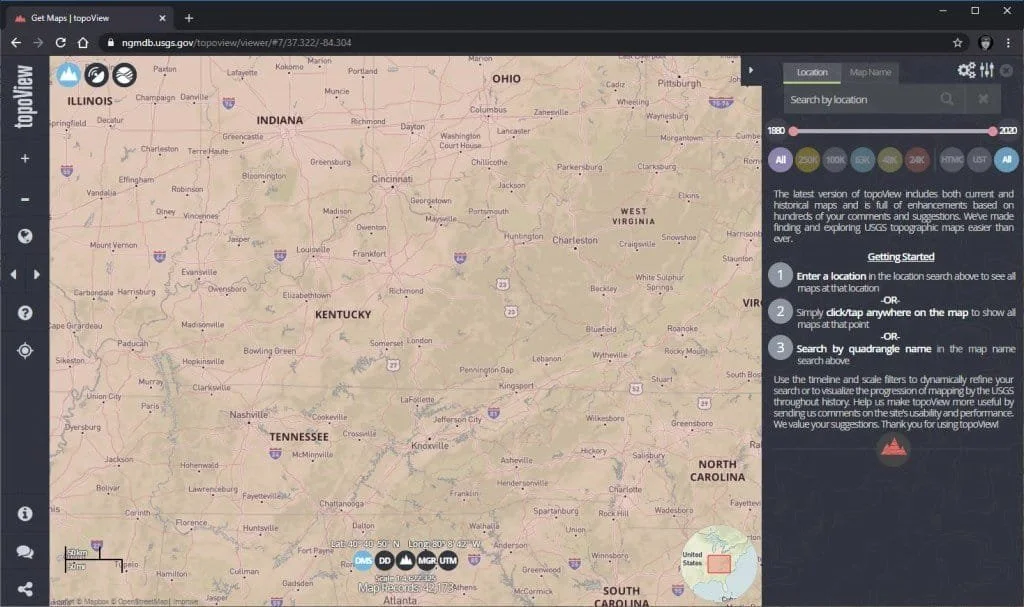
Task: Click the globe full-extent icon
Action: tap(25, 236)
